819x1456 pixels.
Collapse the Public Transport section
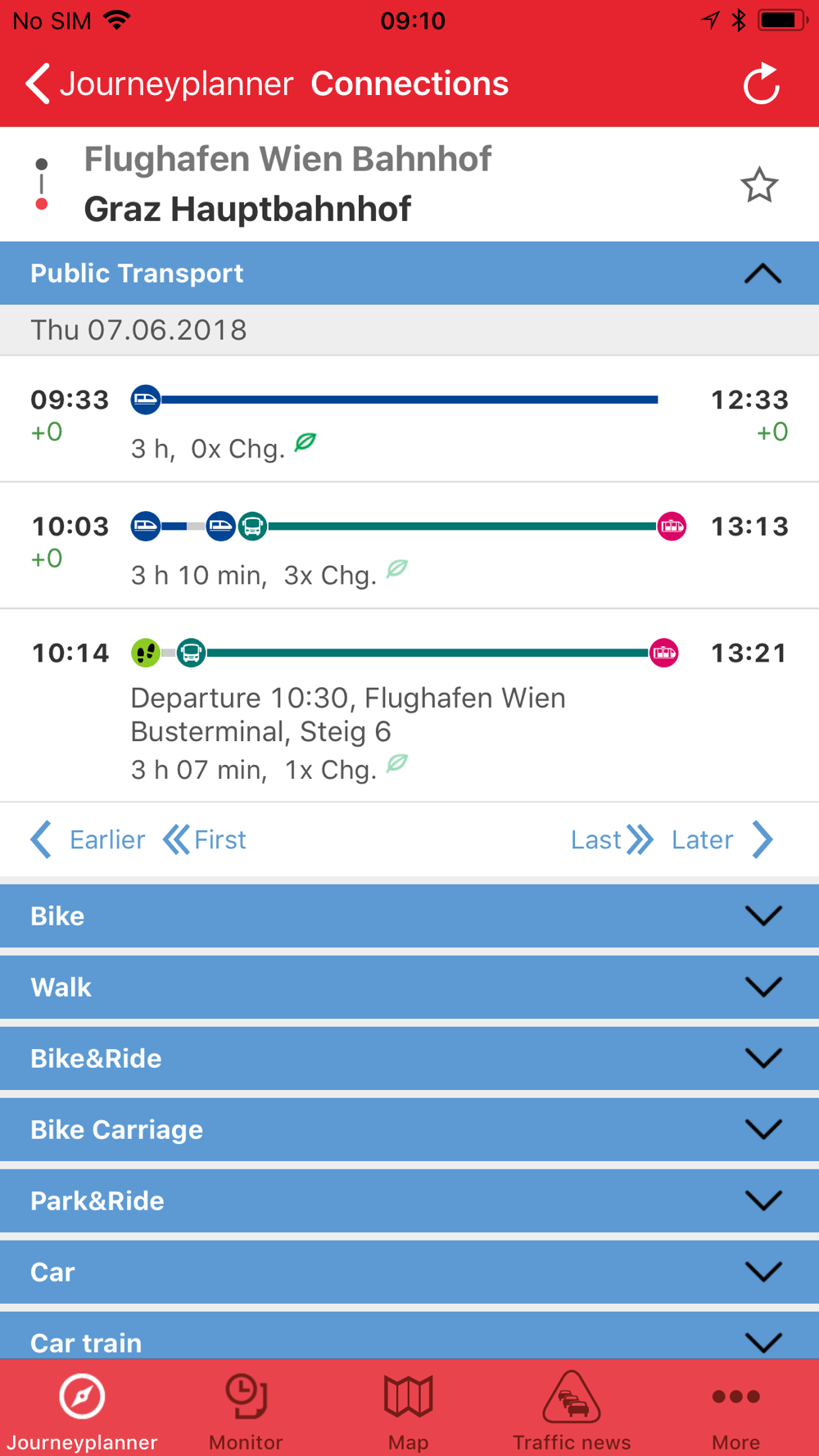coord(762,274)
